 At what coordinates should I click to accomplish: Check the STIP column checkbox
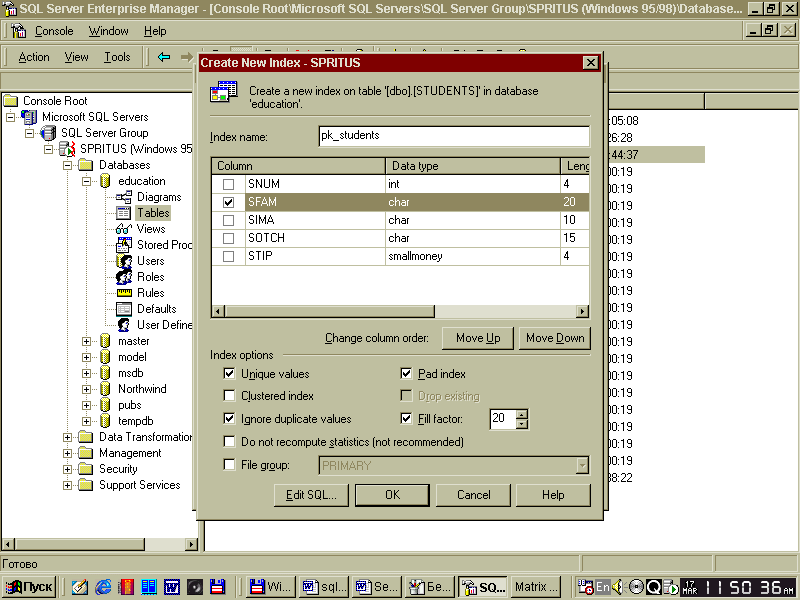229,256
